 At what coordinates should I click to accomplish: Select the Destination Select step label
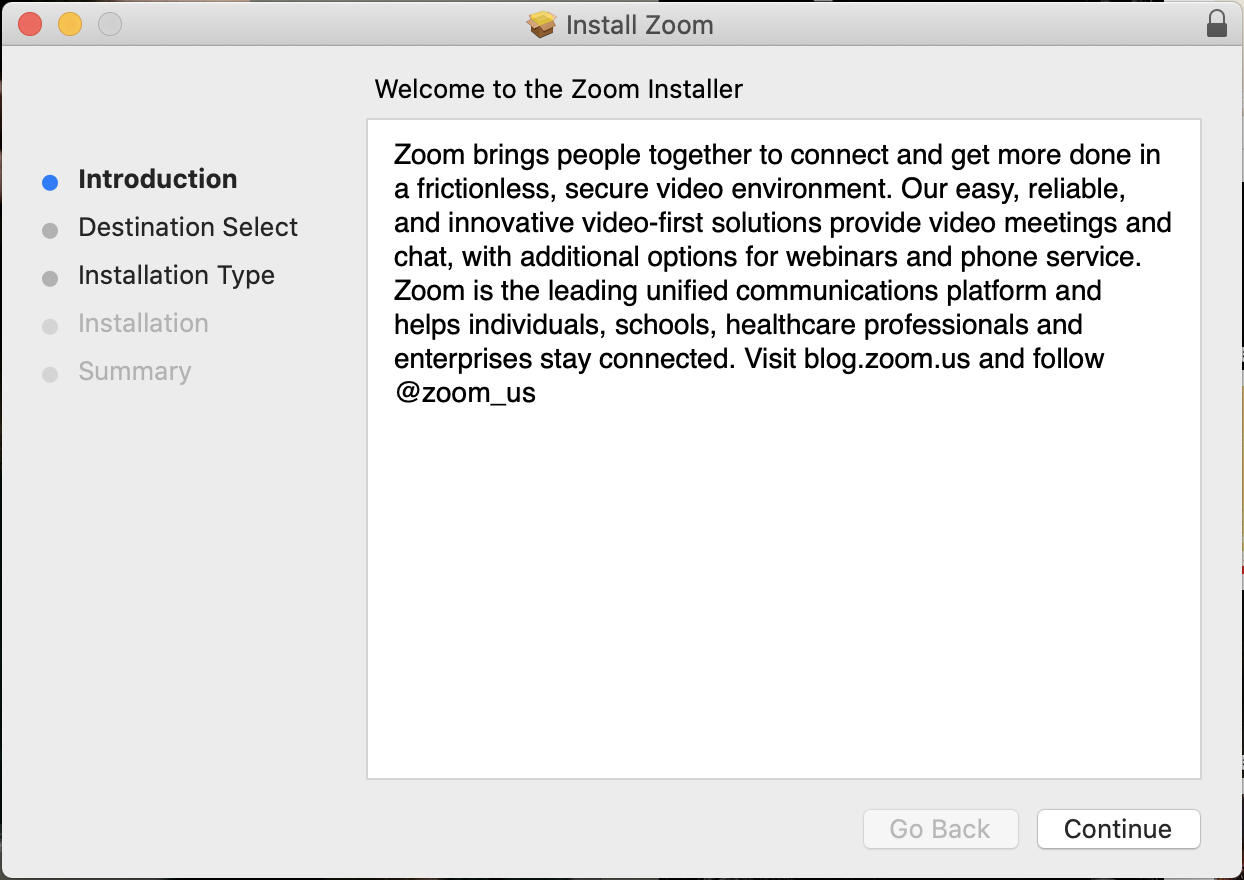coord(187,227)
